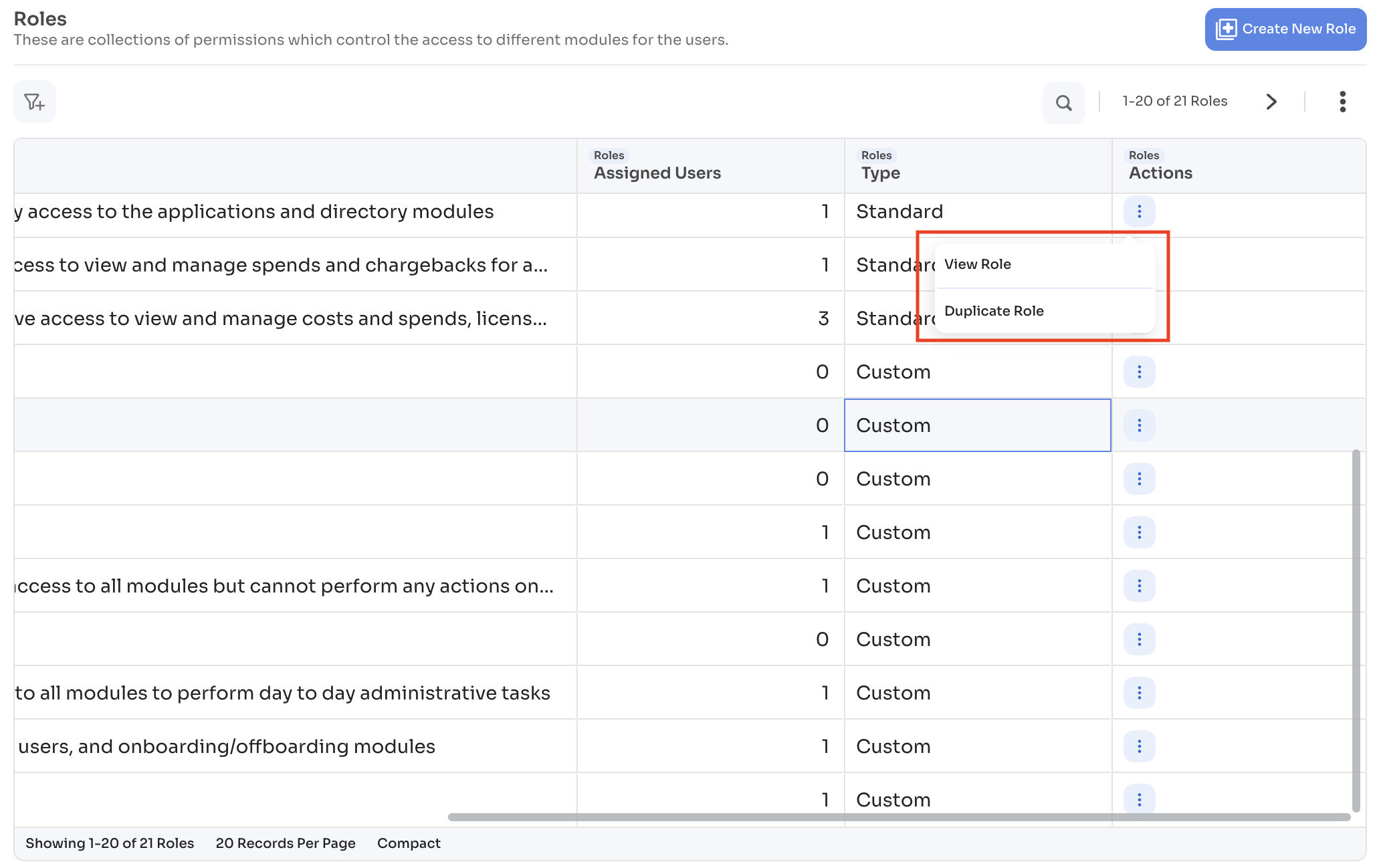
Task: Click the Assigned Users column header
Action: click(x=657, y=173)
